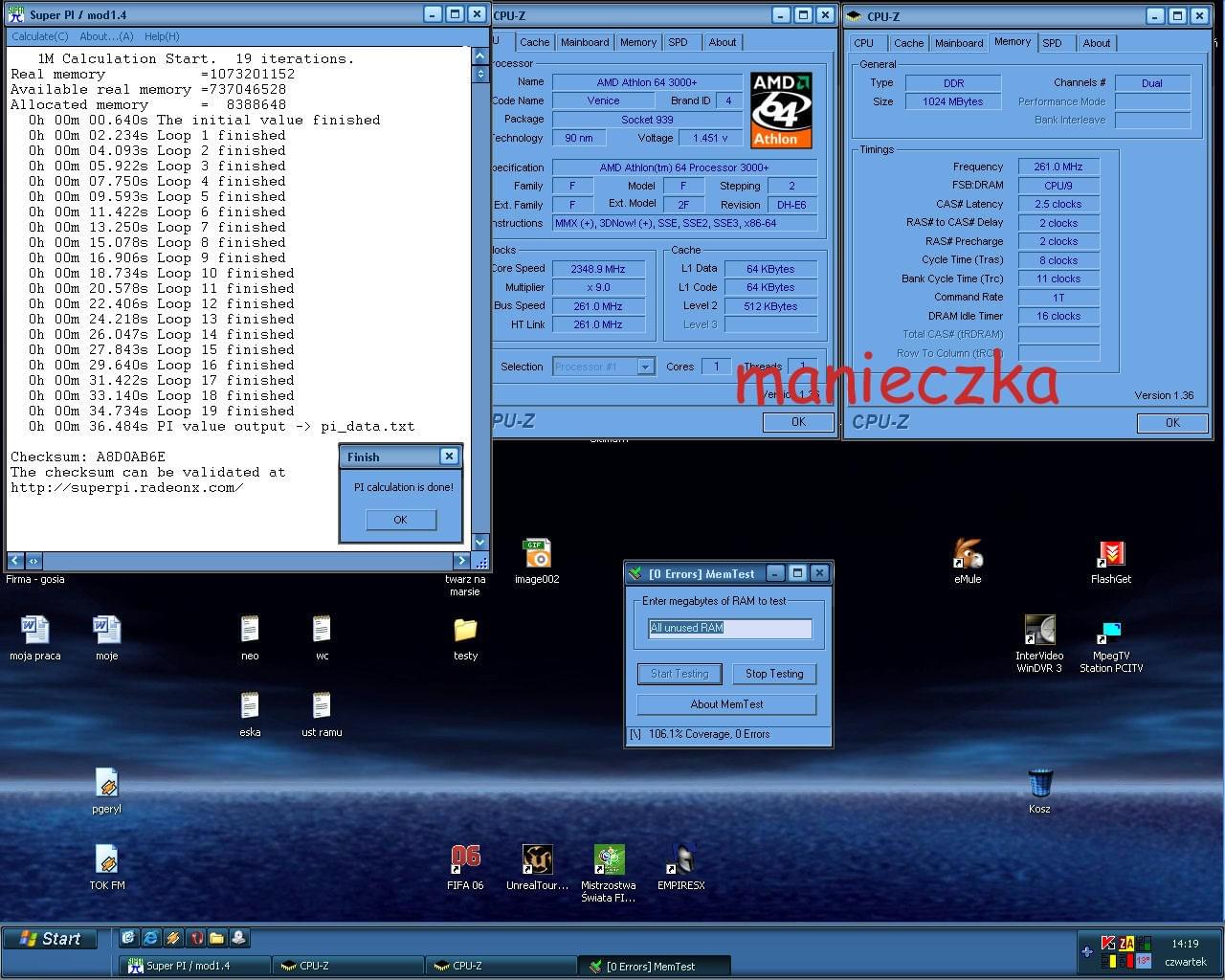Click the 2.5 clocks CAS# Latency value
Screen dimensions: 1225x980
coord(1058,204)
